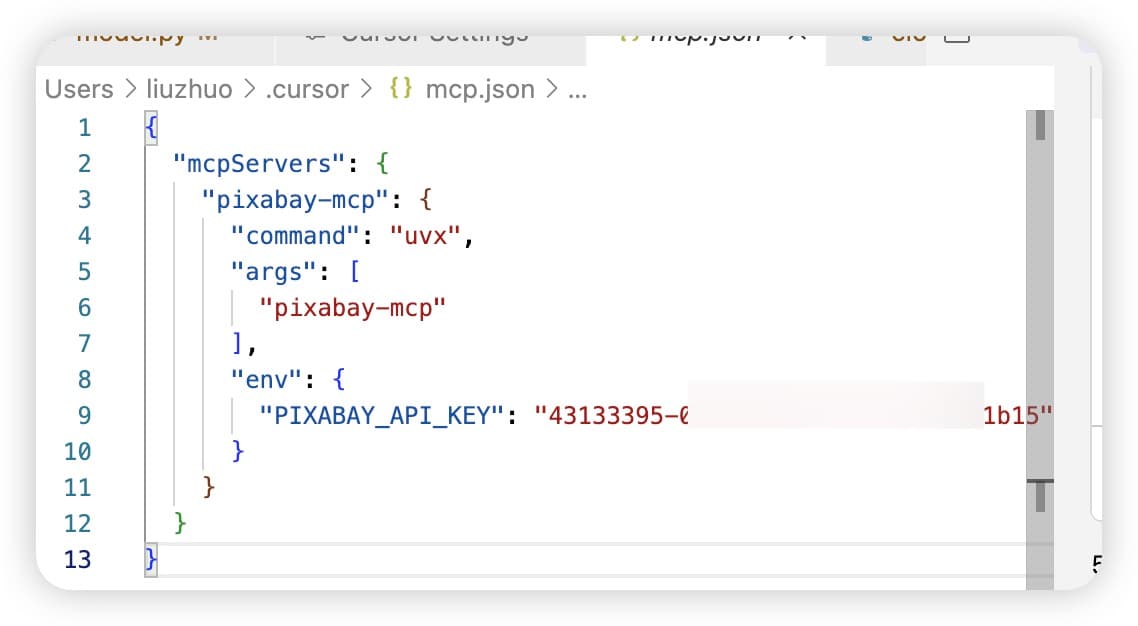Click the "PIXABAY_API_KEY" key text
This screenshot has height=626, width=1138.
(381, 416)
